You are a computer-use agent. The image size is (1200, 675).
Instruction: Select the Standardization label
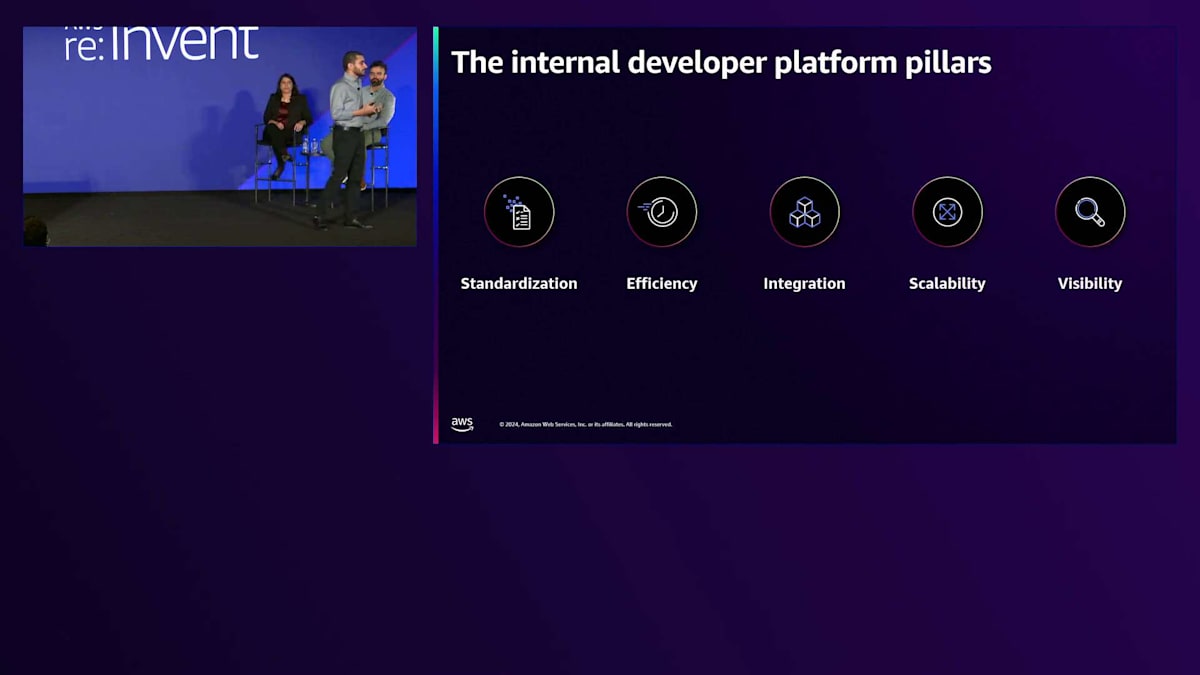519,284
